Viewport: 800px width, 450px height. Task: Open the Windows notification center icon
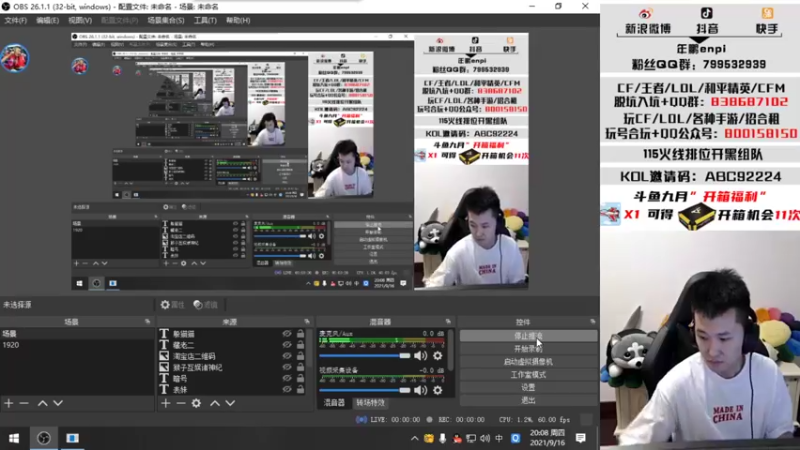point(581,438)
